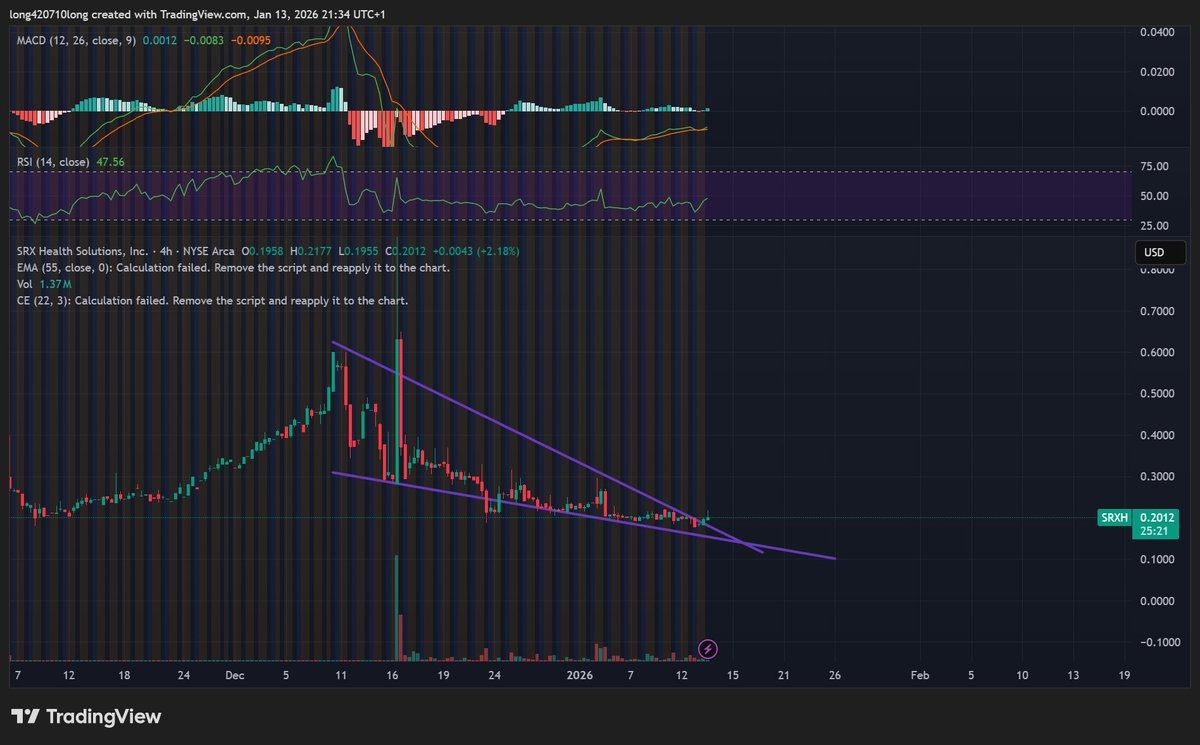Click the SRXH symbol label on price axis
The height and width of the screenshot is (745, 1200).
click(x=1115, y=517)
